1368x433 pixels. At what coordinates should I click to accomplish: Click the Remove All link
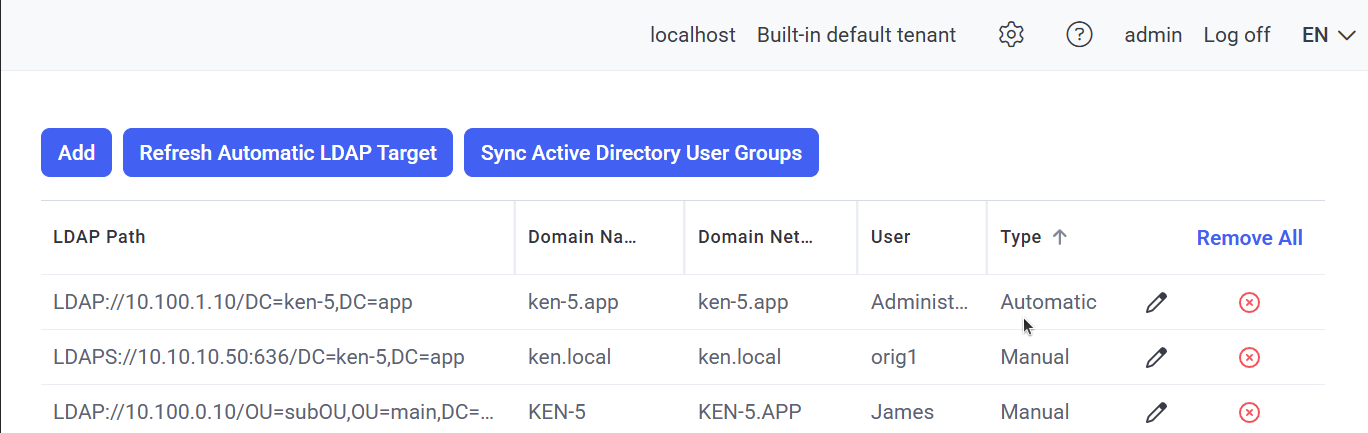[x=1250, y=238]
